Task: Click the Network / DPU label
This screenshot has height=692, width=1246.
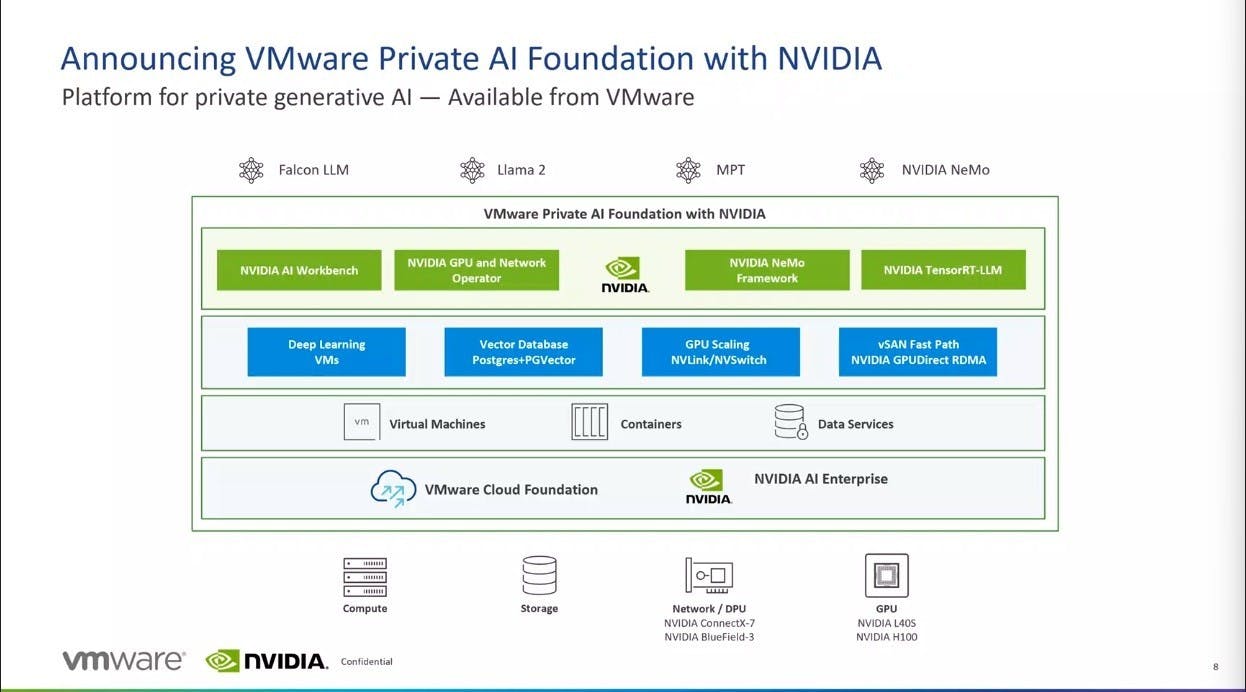Action: [x=709, y=609]
